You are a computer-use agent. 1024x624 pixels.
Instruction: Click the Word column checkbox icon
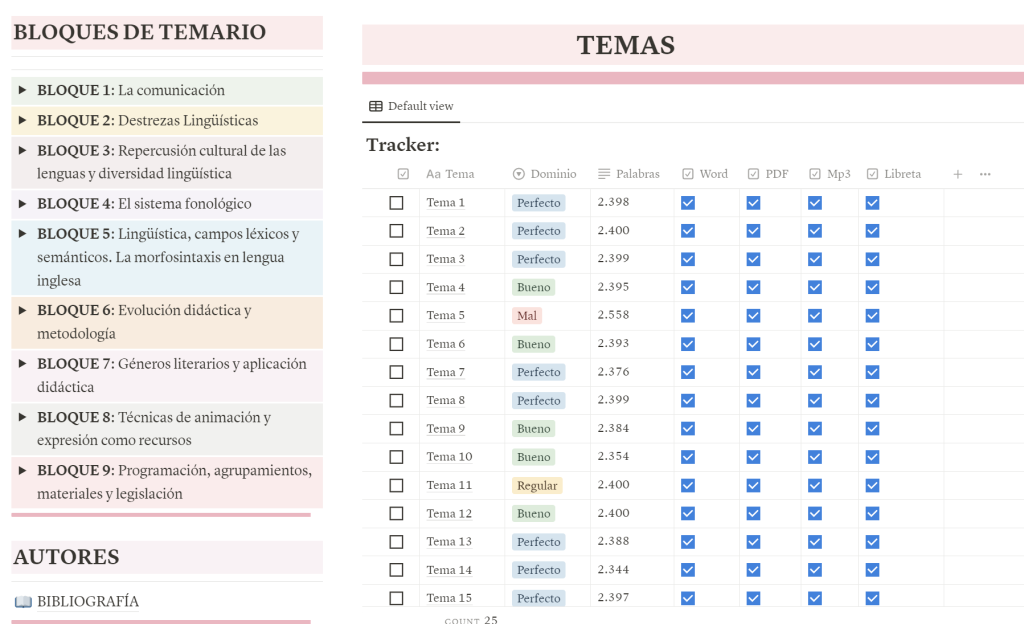tap(688, 174)
